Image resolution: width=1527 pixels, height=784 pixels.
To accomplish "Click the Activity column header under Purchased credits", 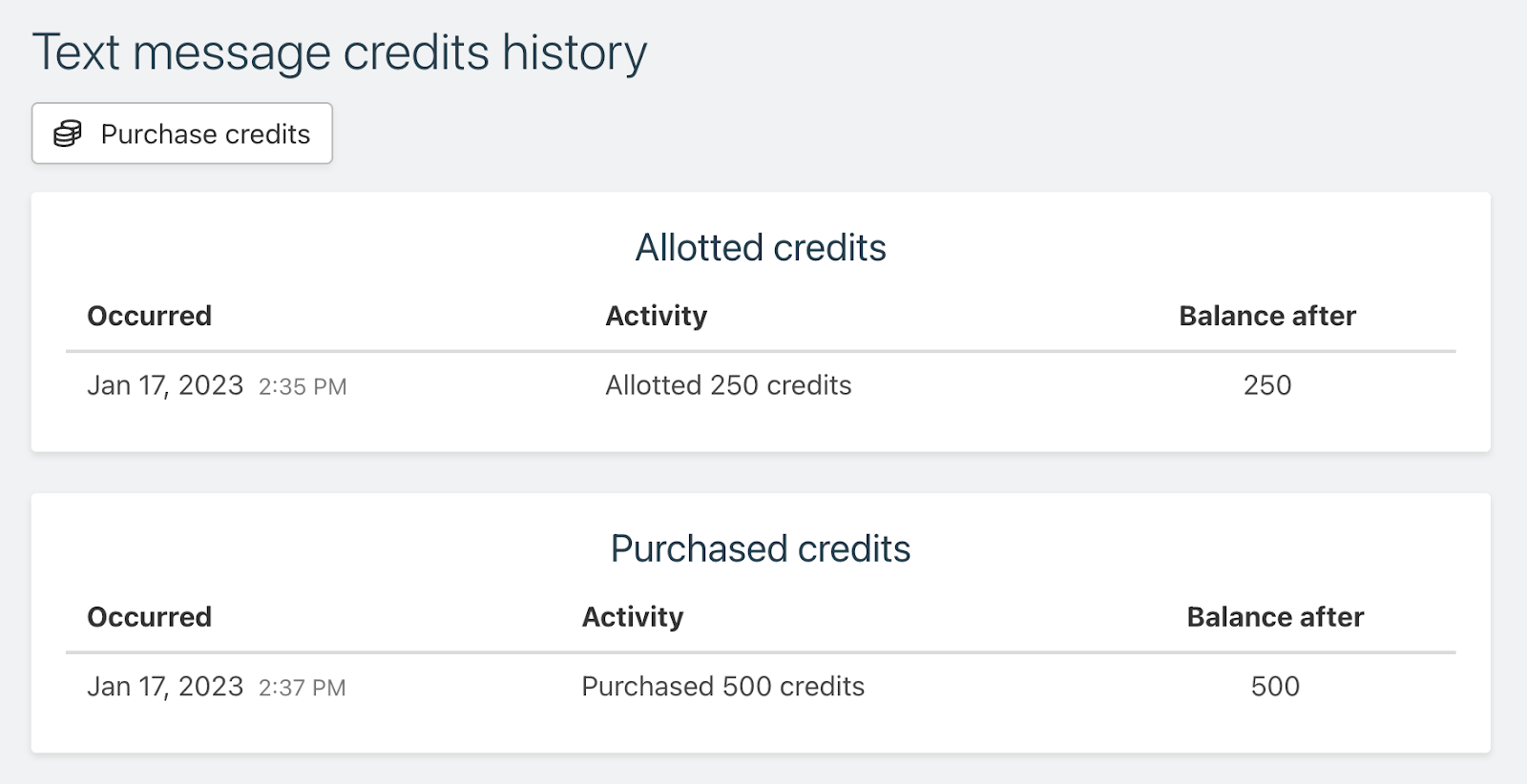I will (x=633, y=616).
